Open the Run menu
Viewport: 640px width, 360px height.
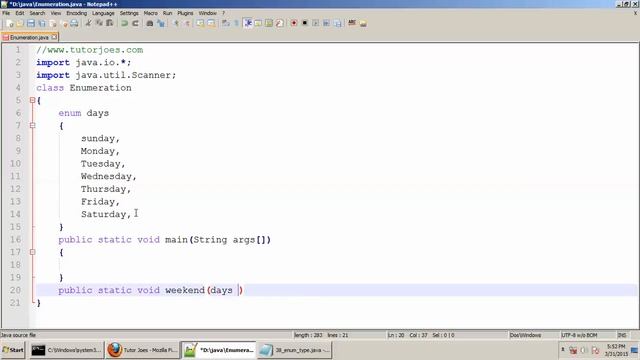tap(167, 13)
